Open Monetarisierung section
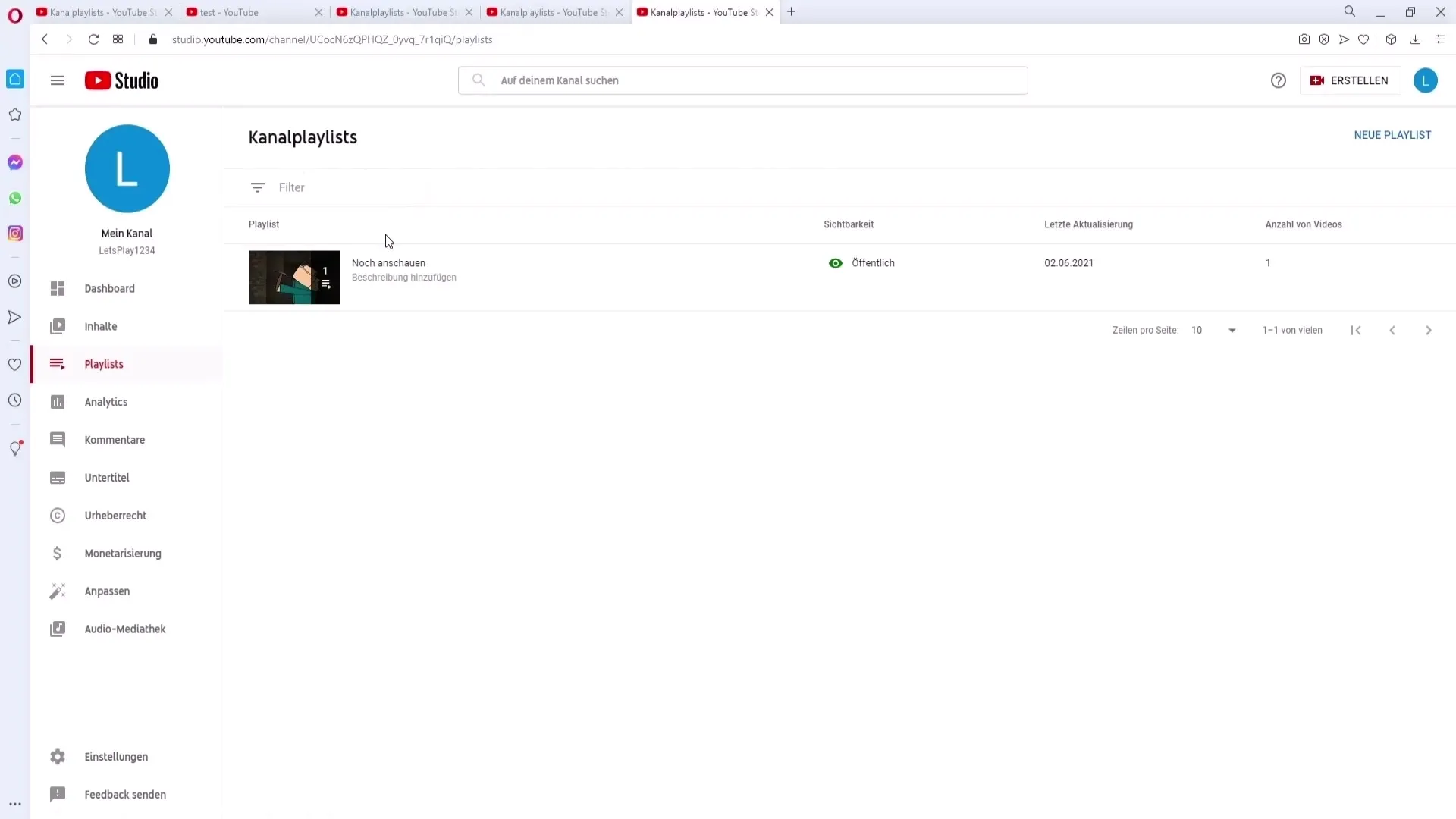The height and width of the screenshot is (819, 1456). coord(123,553)
